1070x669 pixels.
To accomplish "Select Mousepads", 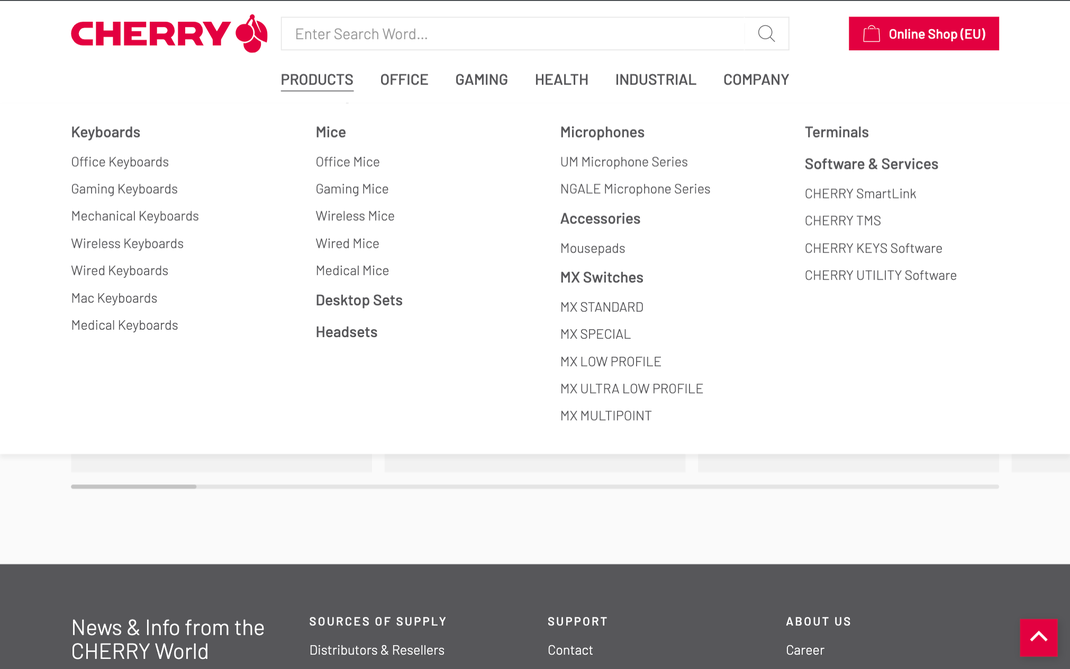I will pos(592,248).
